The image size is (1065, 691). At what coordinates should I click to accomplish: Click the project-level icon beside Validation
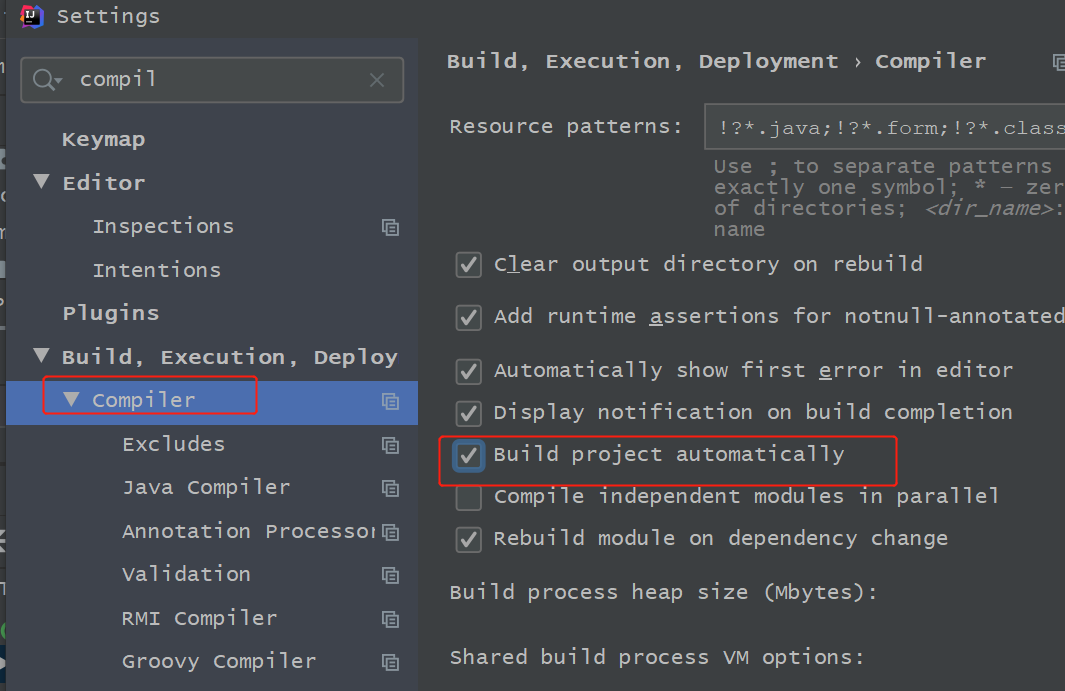[x=390, y=575]
